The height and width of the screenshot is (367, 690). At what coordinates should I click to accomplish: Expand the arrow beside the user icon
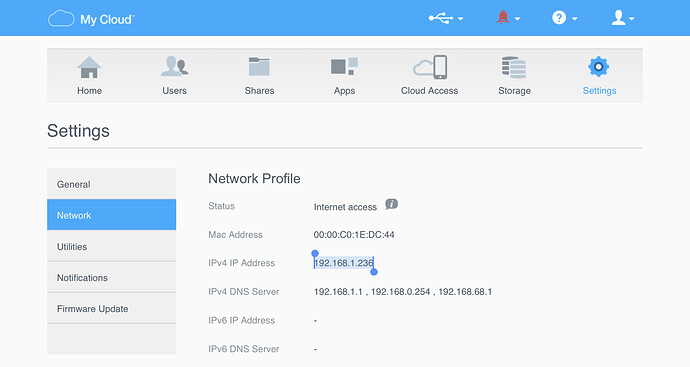coord(631,18)
